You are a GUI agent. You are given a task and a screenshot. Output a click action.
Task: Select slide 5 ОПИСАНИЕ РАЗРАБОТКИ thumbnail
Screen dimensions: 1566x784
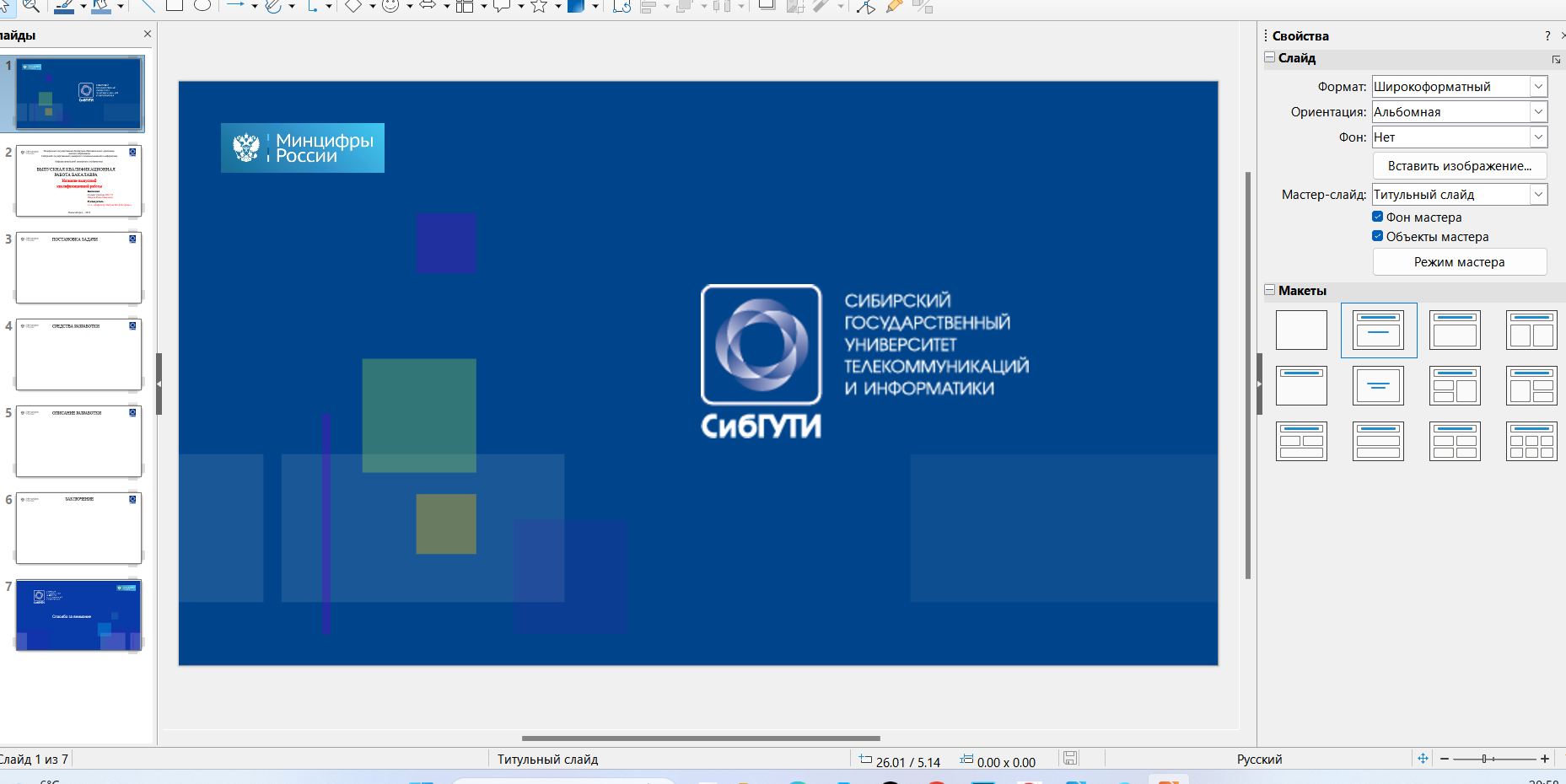[x=78, y=441]
